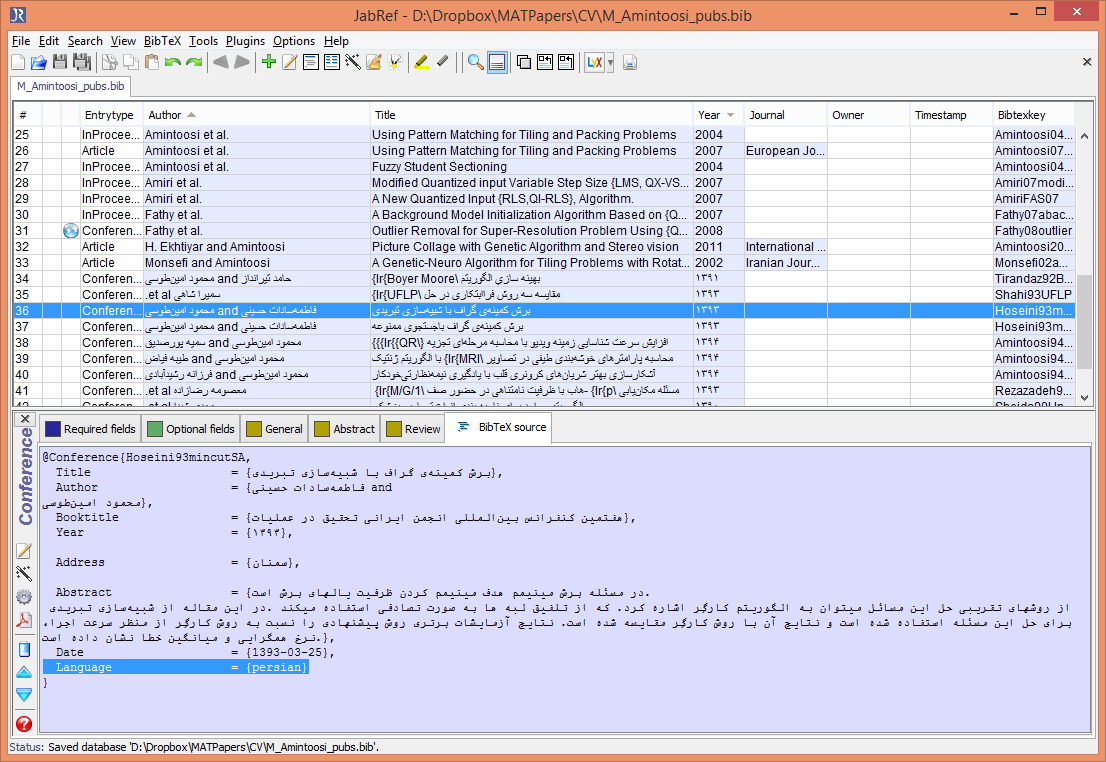Toggle the entry preview panel icon

[497, 63]
